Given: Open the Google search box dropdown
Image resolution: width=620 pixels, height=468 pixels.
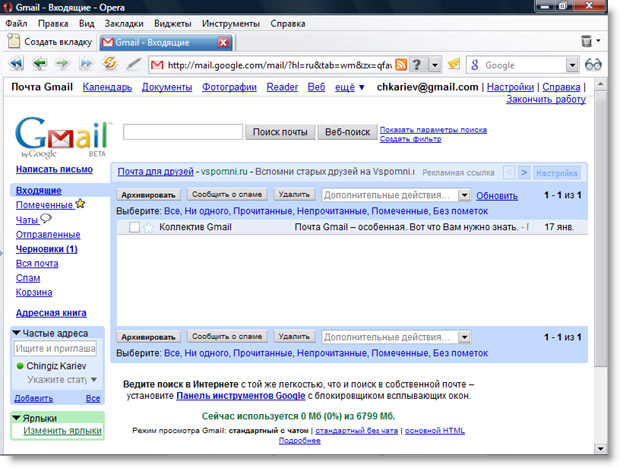Looking at the screenshot, I should pos(572,65).
